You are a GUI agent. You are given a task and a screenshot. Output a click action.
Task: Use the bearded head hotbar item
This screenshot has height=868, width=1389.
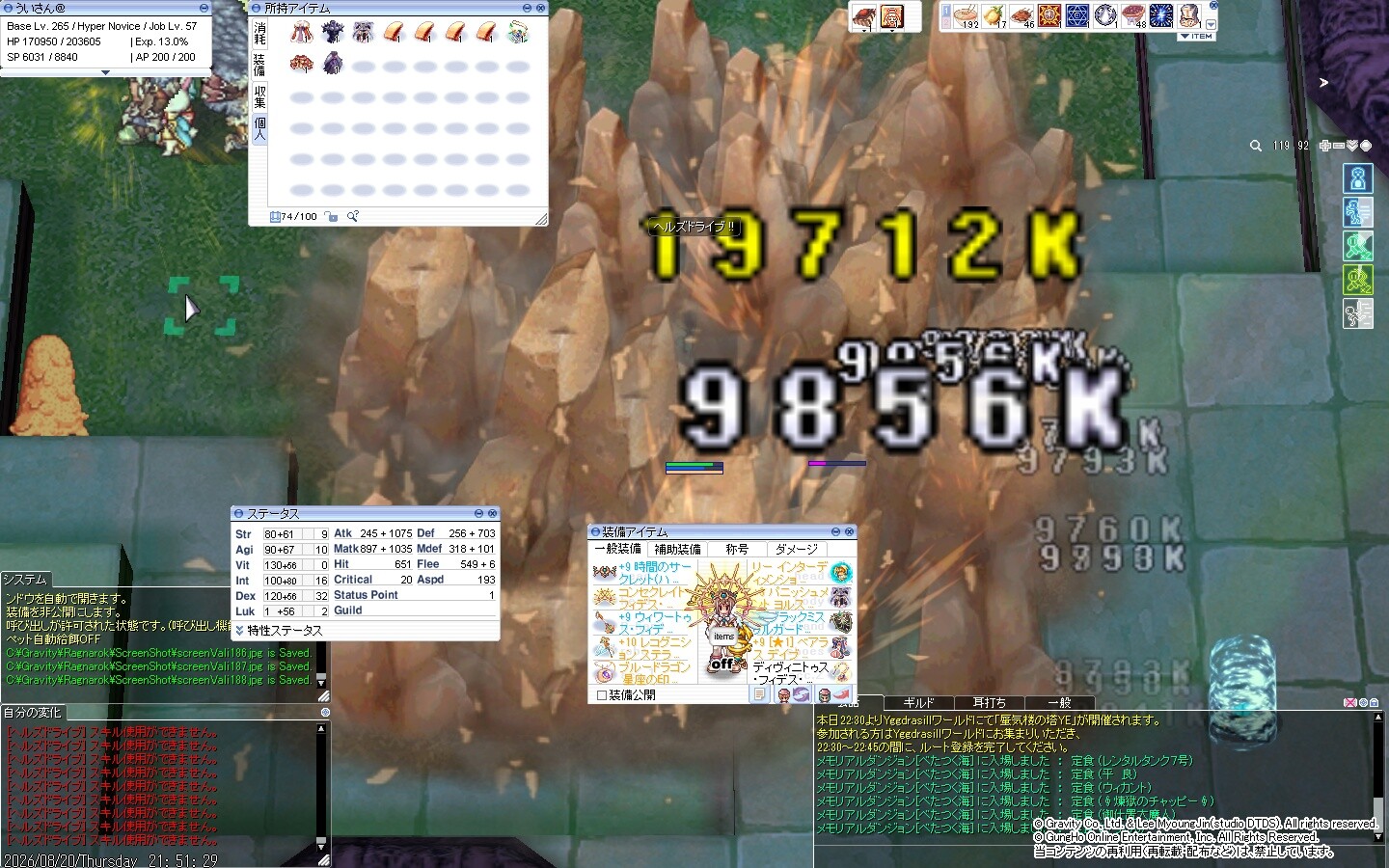[x=1189, y=15]
